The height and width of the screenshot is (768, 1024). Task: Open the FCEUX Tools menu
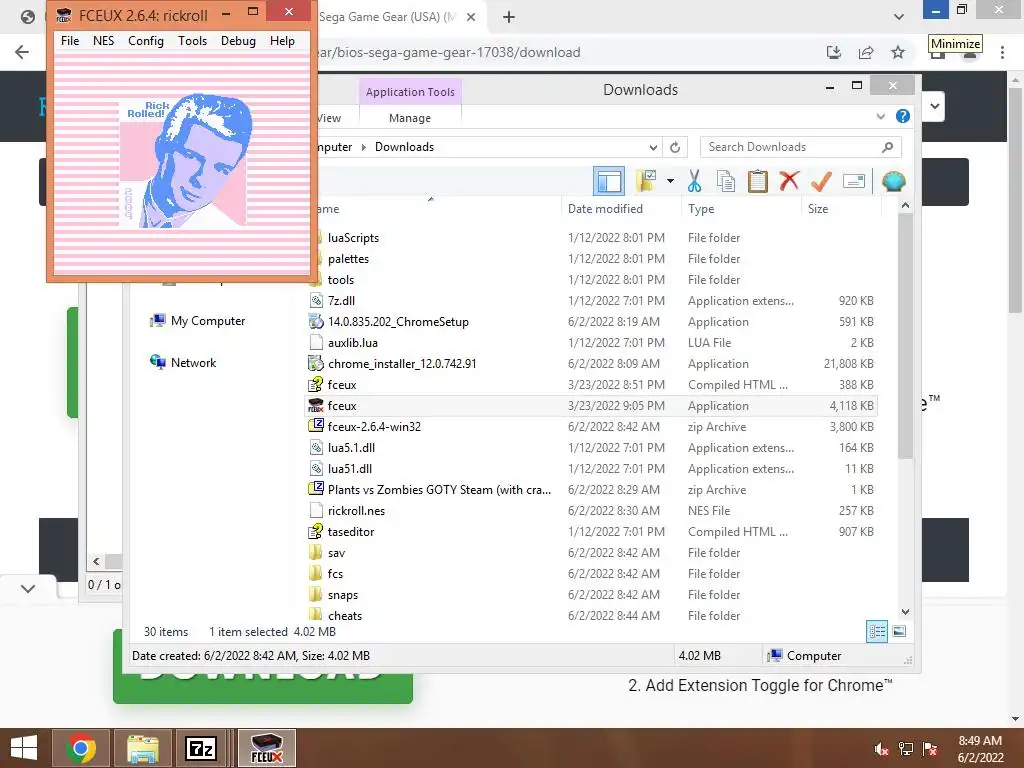coord(192,40)
